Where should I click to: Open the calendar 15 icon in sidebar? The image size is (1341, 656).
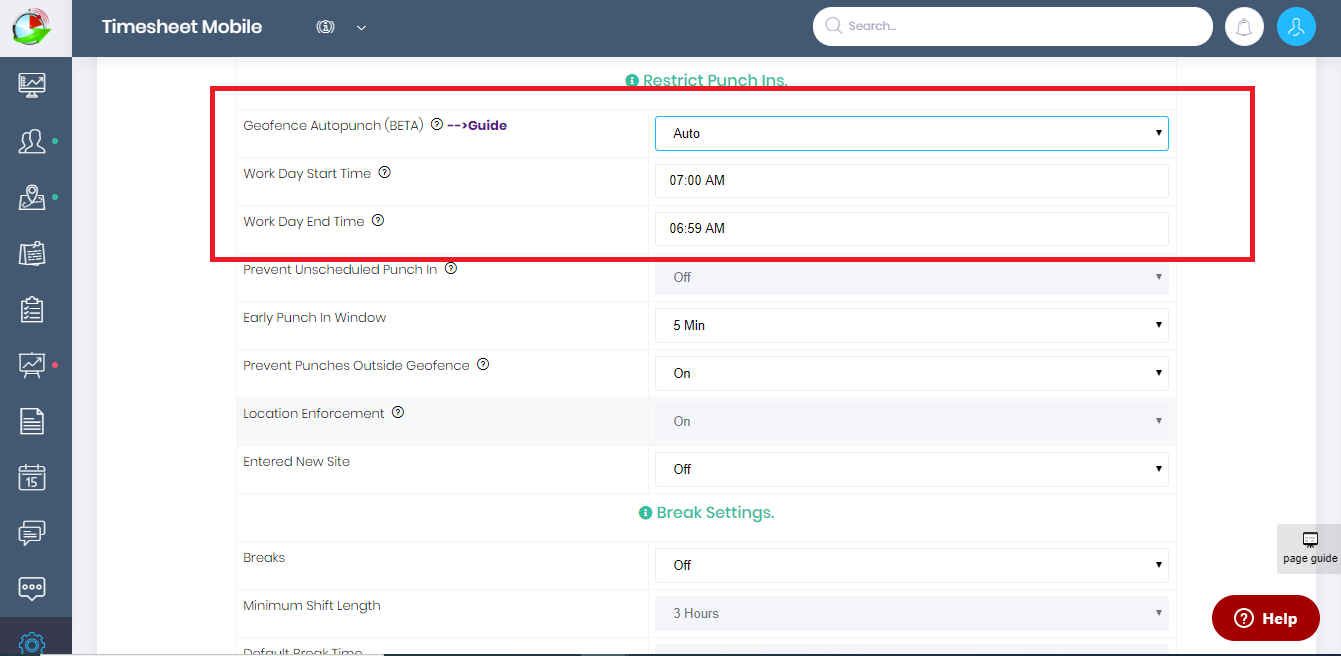tap(32, 477)
